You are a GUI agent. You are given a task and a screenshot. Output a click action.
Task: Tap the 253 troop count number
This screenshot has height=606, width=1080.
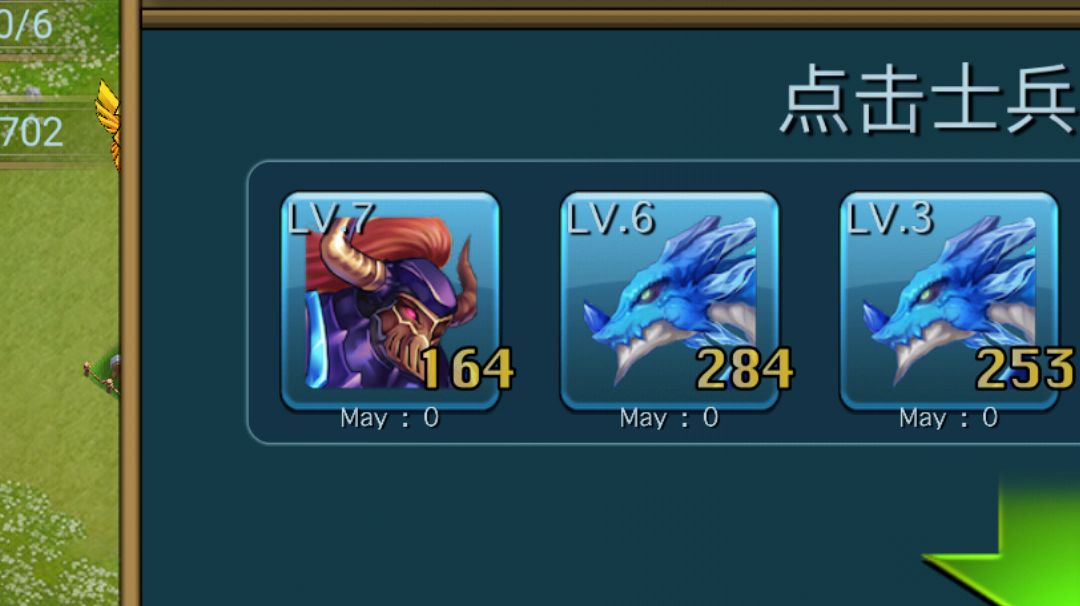click(x=1025, y=369)
